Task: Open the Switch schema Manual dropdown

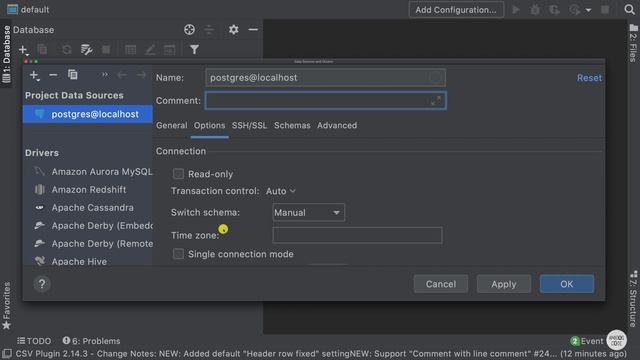Action: tap(308, 213)
